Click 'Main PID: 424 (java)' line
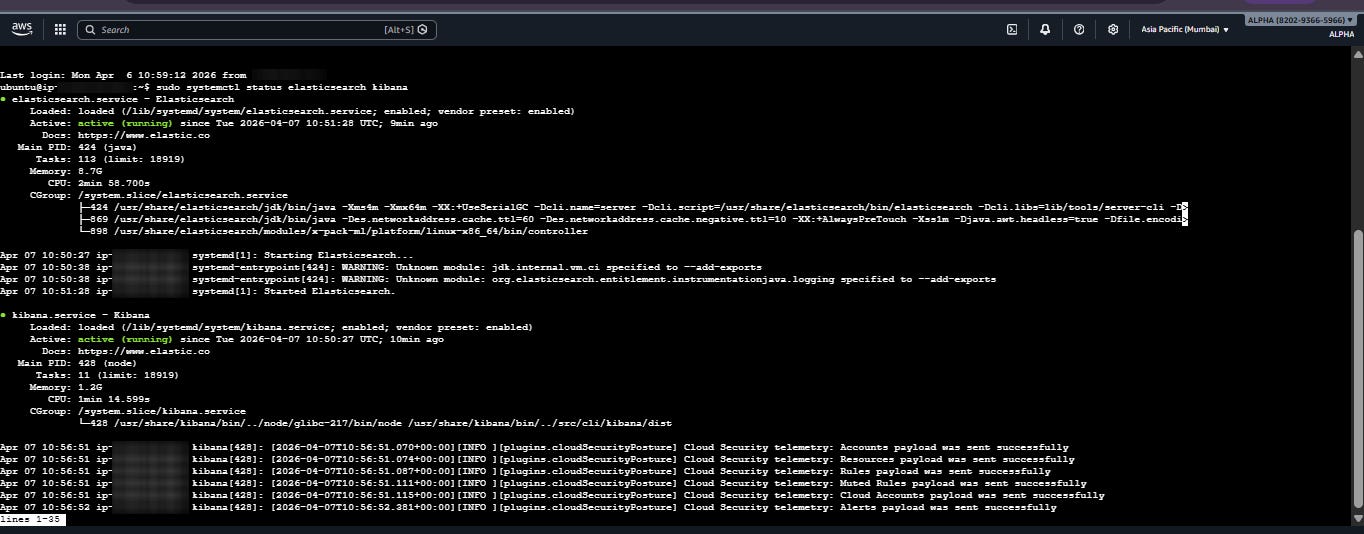 [x=77, y=147]
